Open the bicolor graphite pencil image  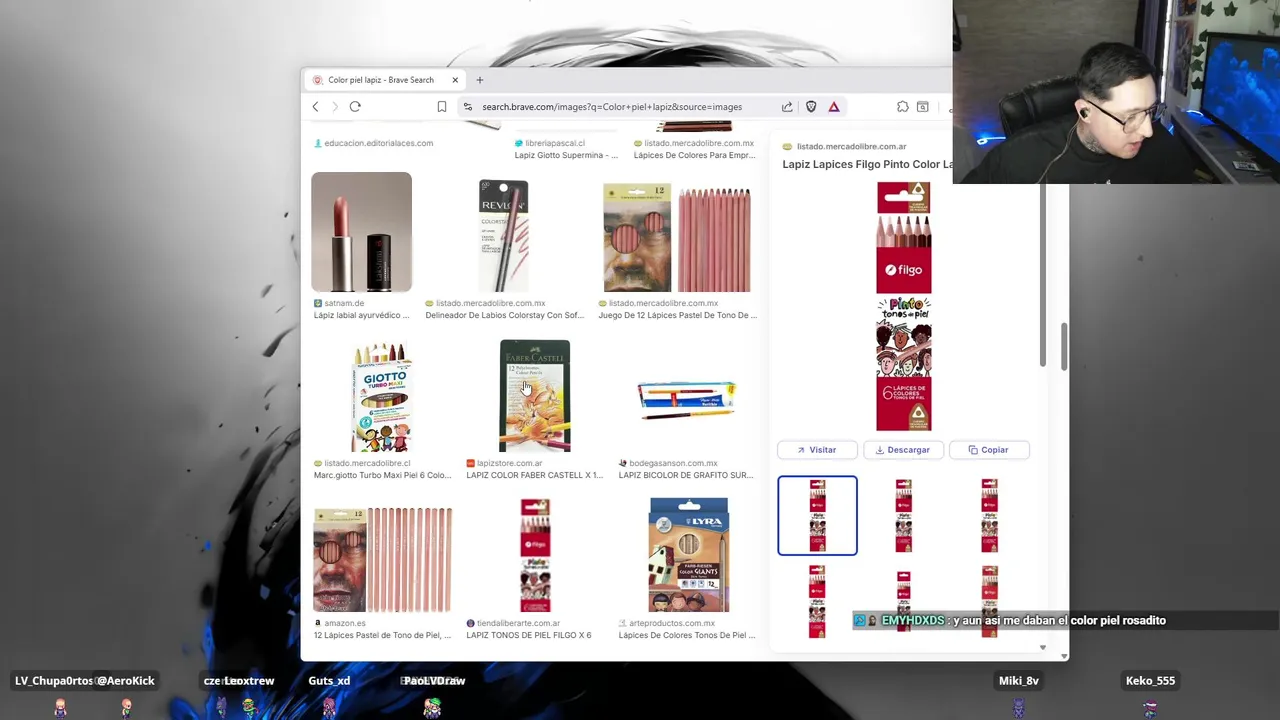[x=687, y=398]
